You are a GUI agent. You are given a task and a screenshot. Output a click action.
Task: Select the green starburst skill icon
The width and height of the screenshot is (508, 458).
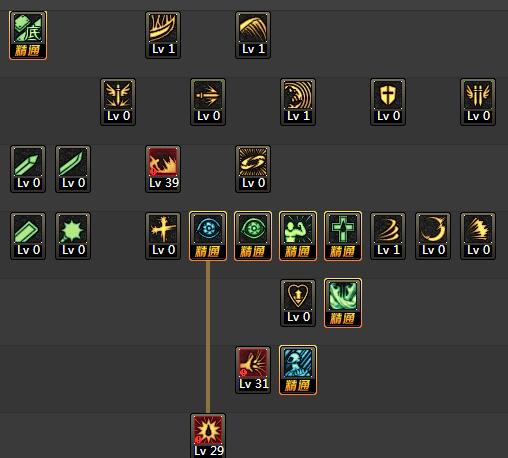[x=73, y=236]
